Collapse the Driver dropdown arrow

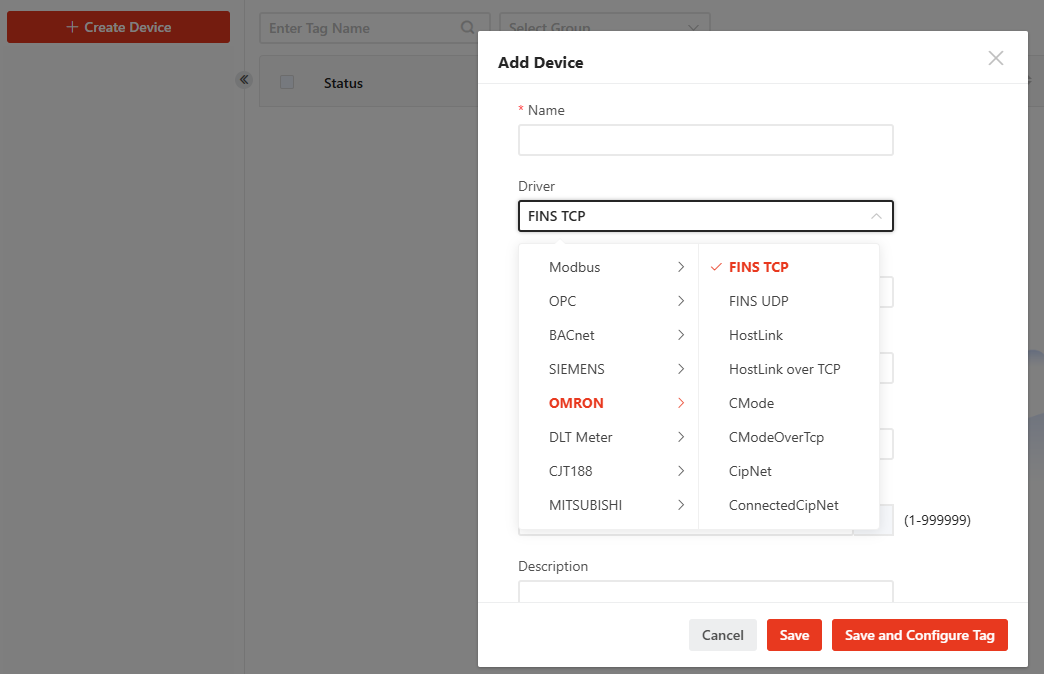pyautogui.click(x=875, y=216)
